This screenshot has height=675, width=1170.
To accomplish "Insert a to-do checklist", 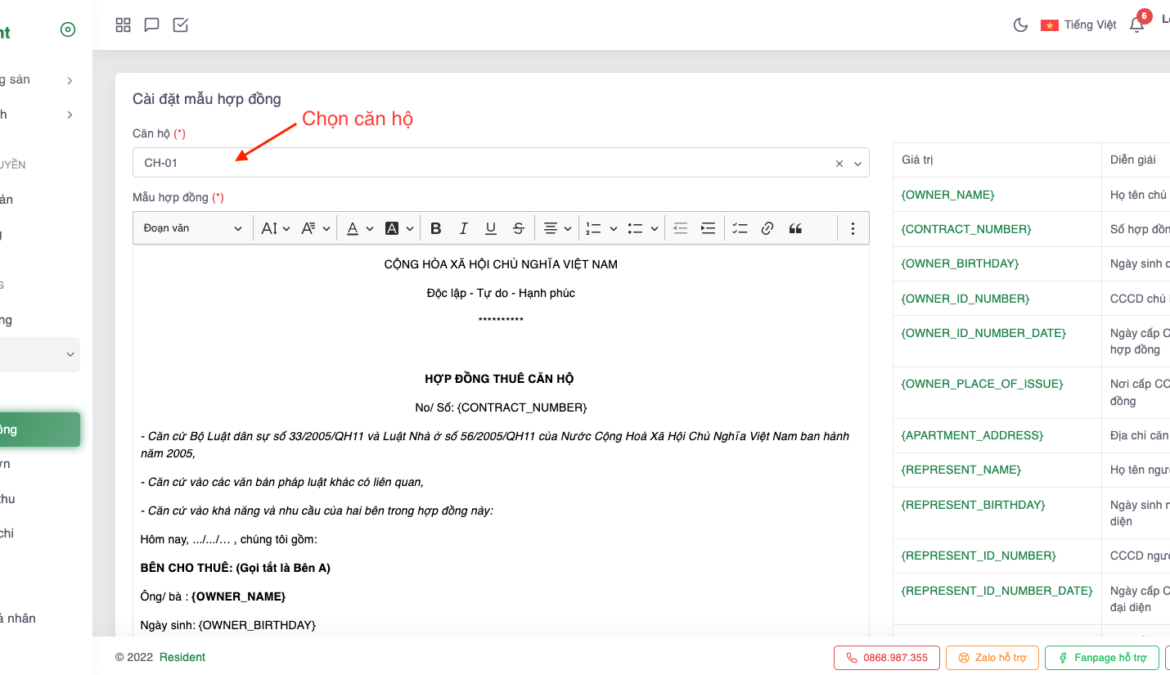I will [x=739, y=229].
